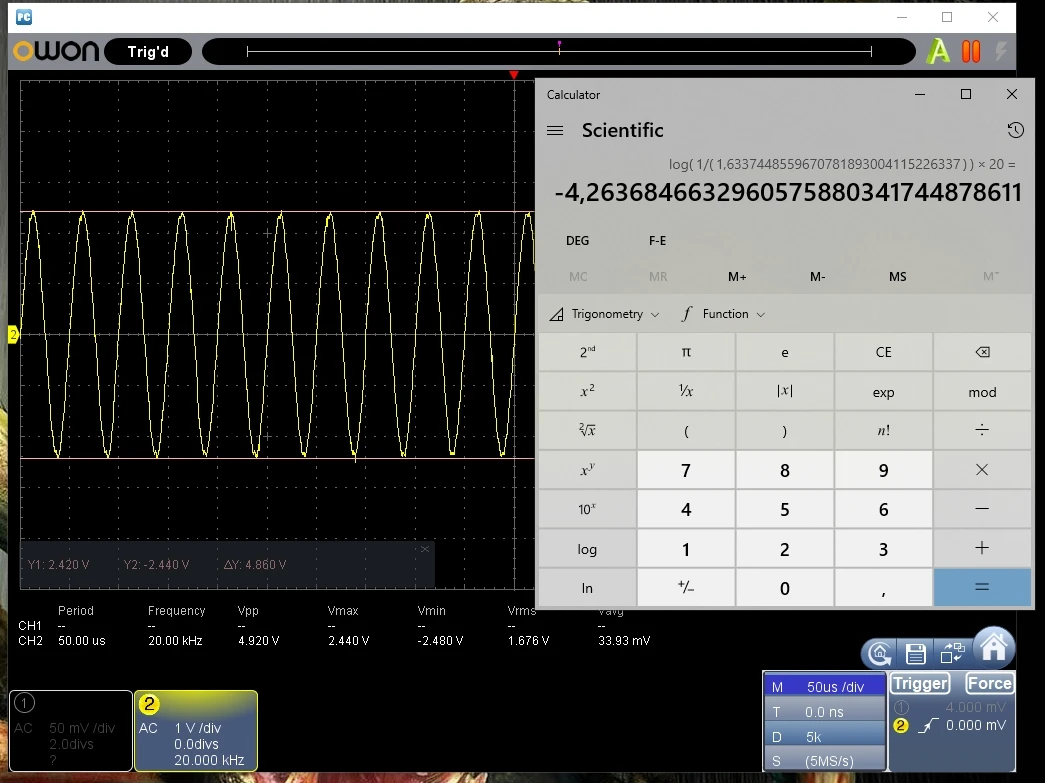Screen dimensions: 1045x783
Task: Toggle the DEG angle unit mode
Action: tap(577, 240)
